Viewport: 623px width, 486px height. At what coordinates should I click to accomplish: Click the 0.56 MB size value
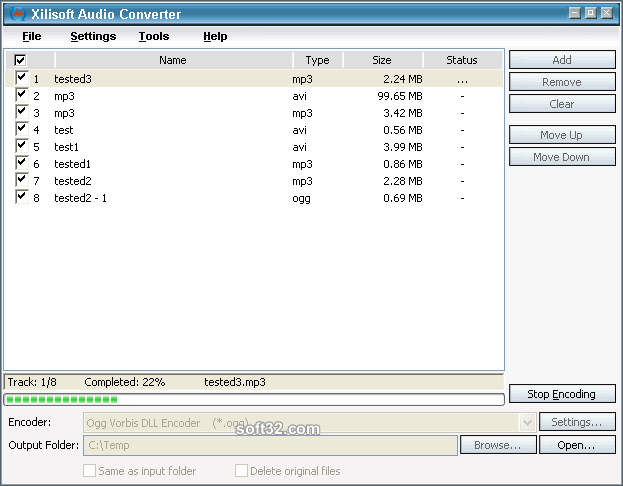[x=402, y=130]
